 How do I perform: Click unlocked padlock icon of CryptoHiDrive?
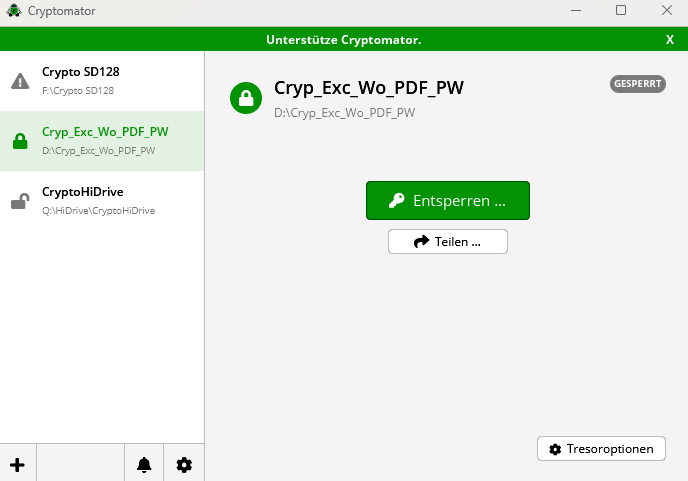click(20, 201)
